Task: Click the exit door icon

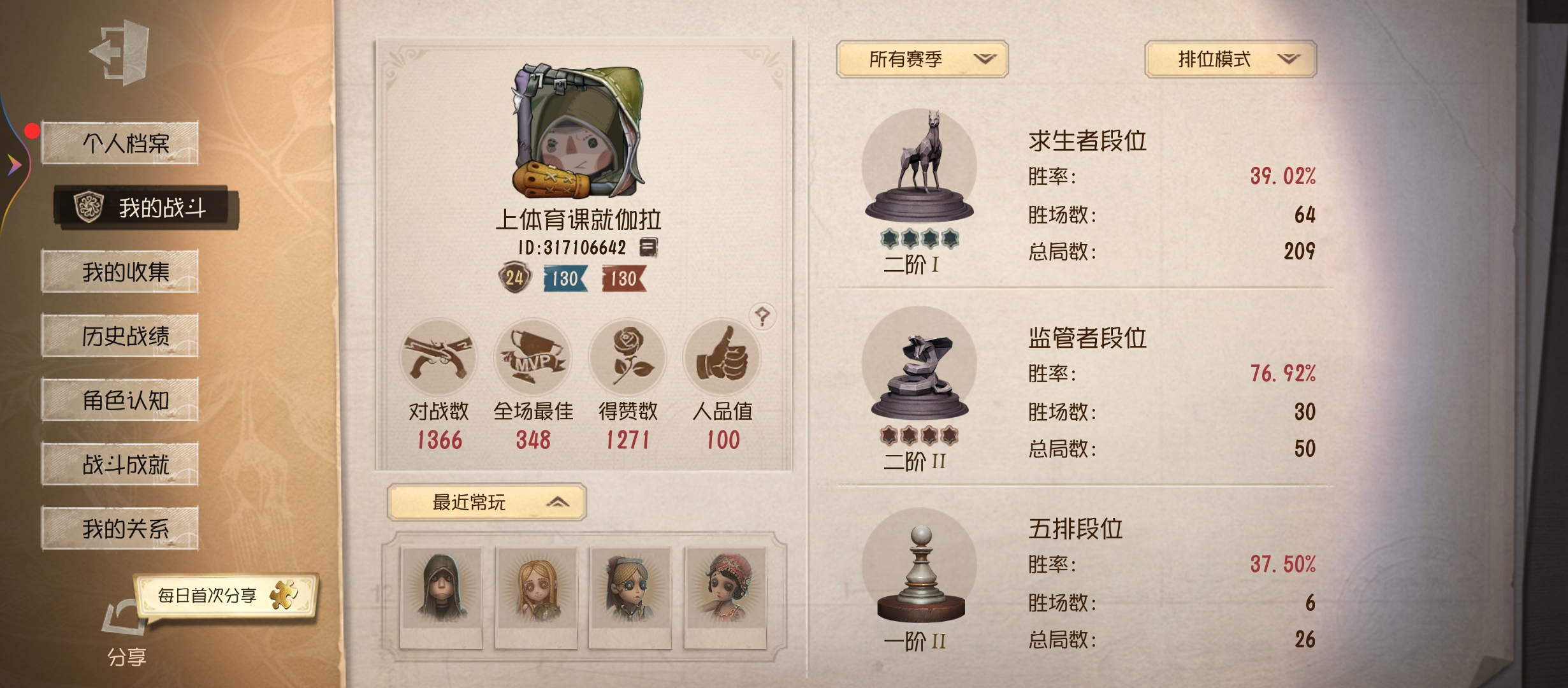Action: click(x=120, y=52)
